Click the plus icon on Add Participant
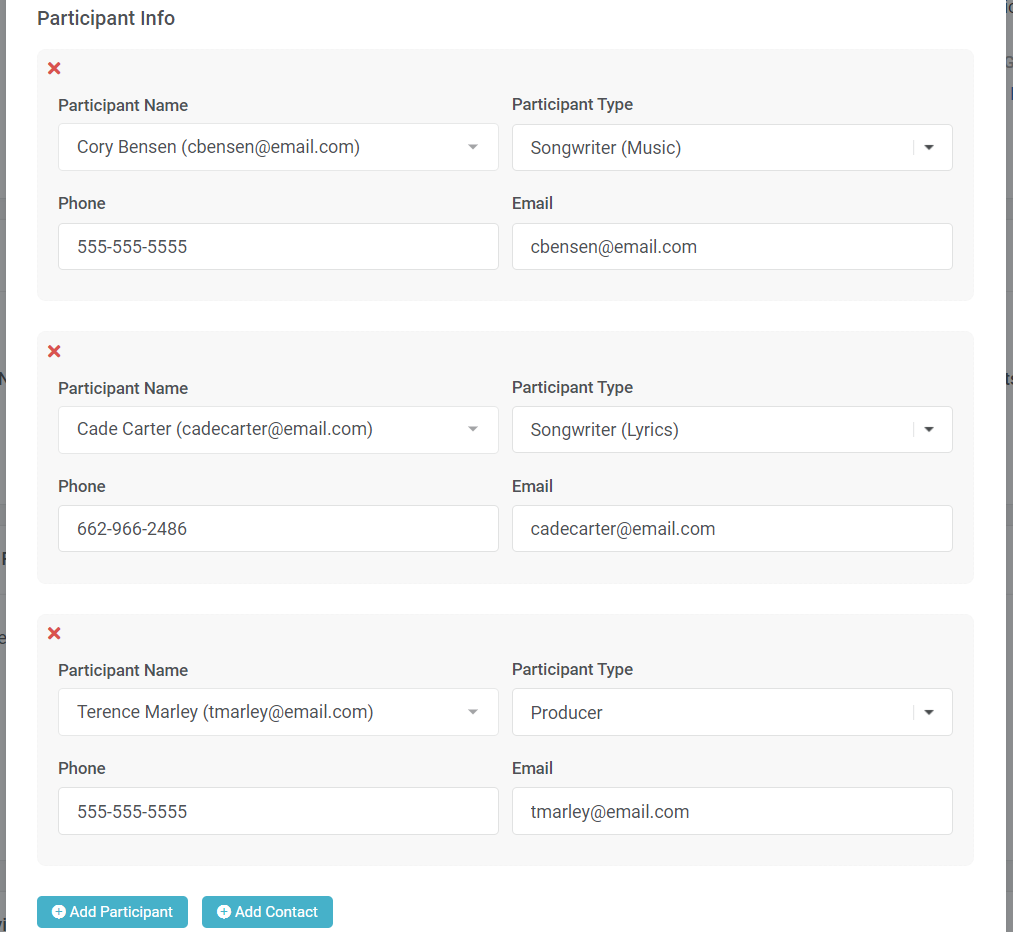1013x932 pixels. 59,912
